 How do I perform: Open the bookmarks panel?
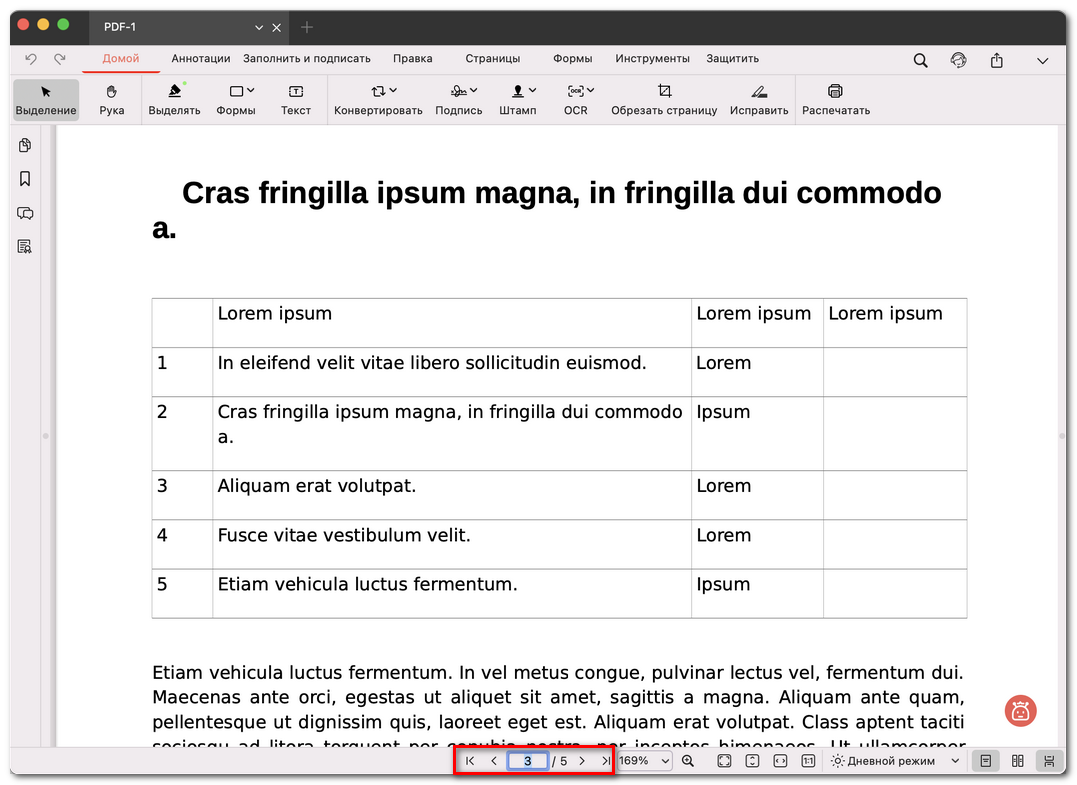pos(25,179)
